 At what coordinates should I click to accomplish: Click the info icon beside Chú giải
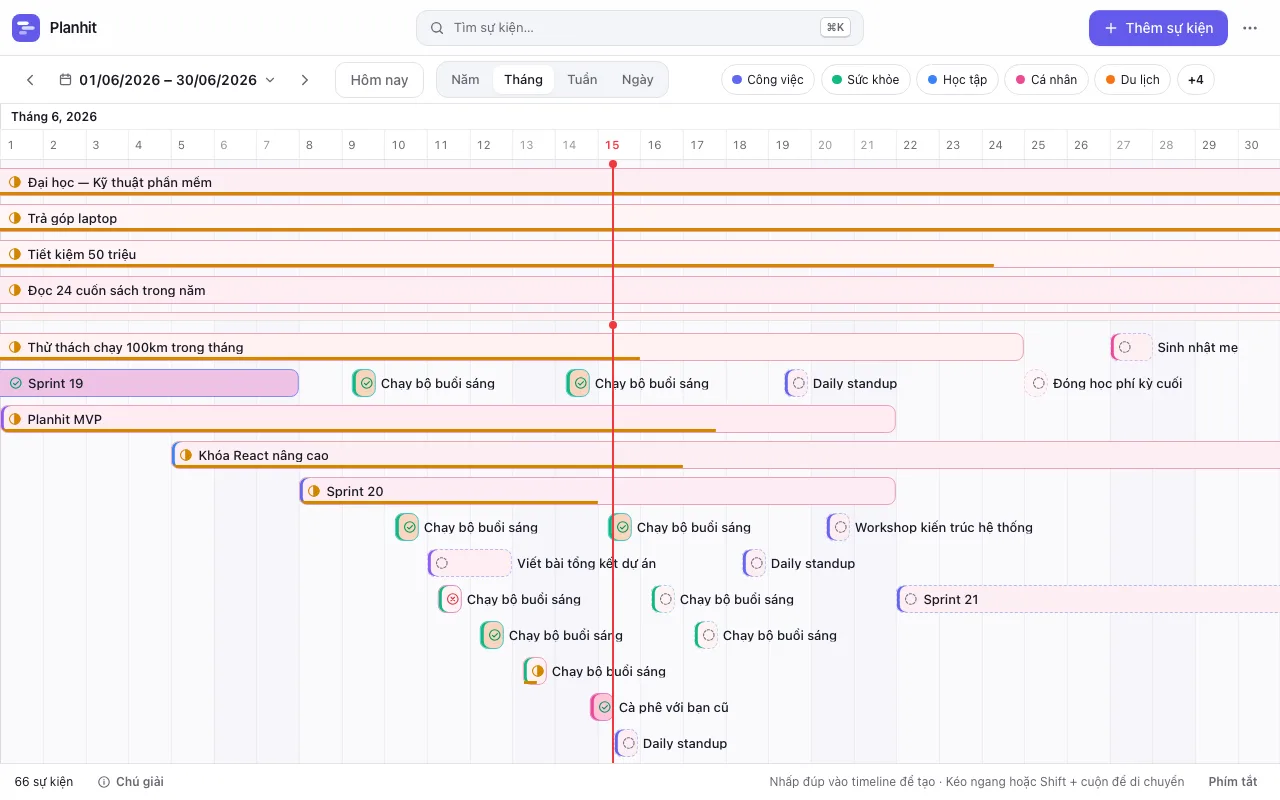(x=104, y=782)
